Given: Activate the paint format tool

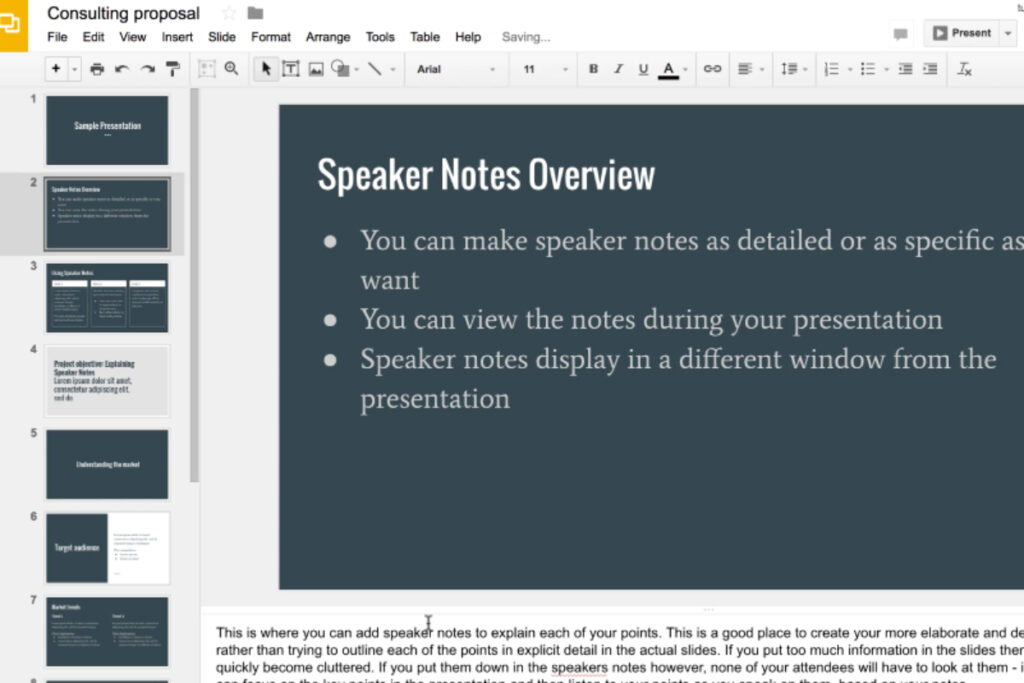Looking at the screenshot, I should [173, 69].
